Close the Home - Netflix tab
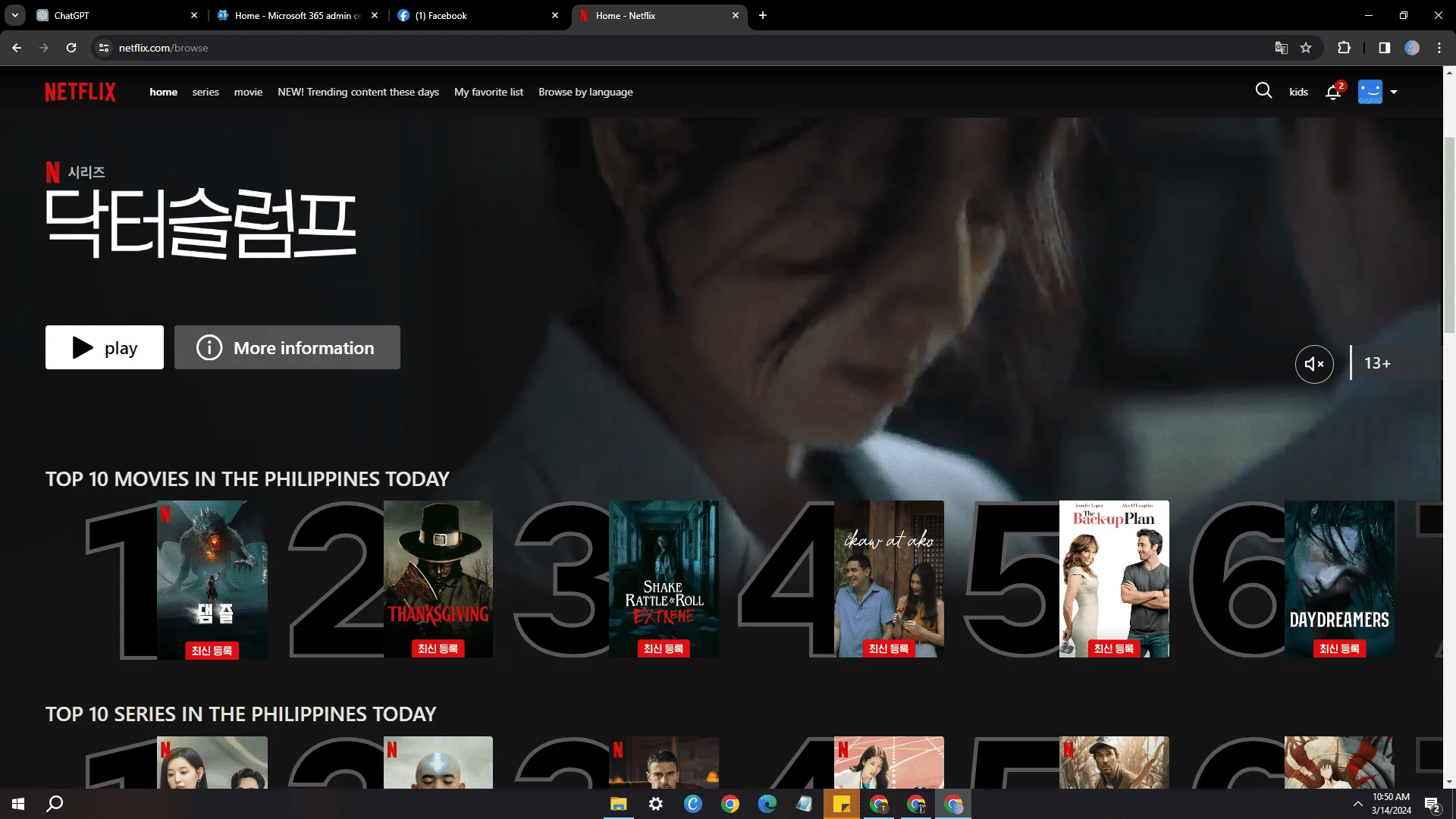Image resolution: width=1456 pixels, height=819 pixels. click(735, 15)
